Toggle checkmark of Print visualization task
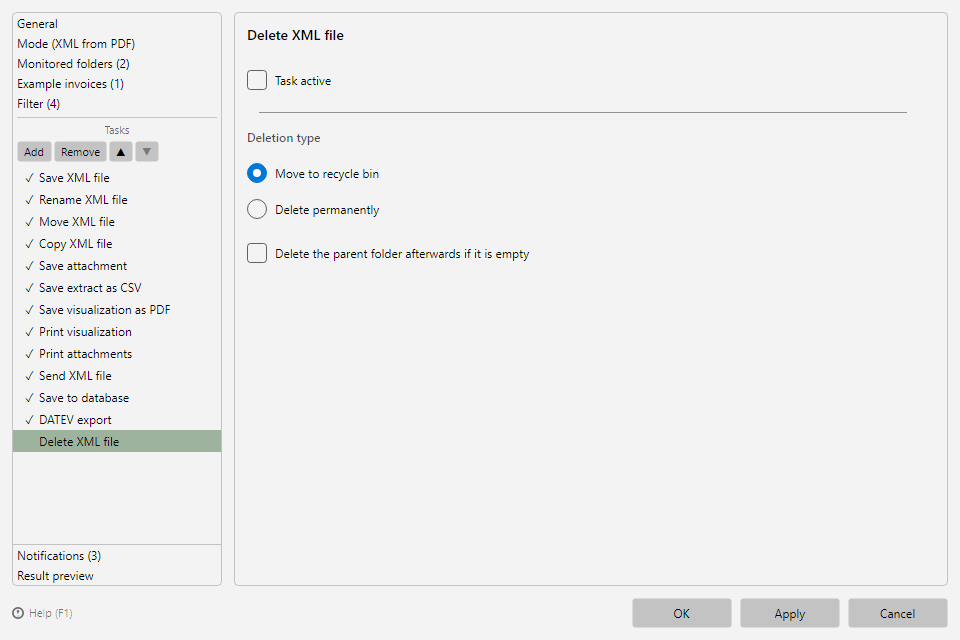The width and height of the screenshot is (960, 640). click(x=29, y=333)
